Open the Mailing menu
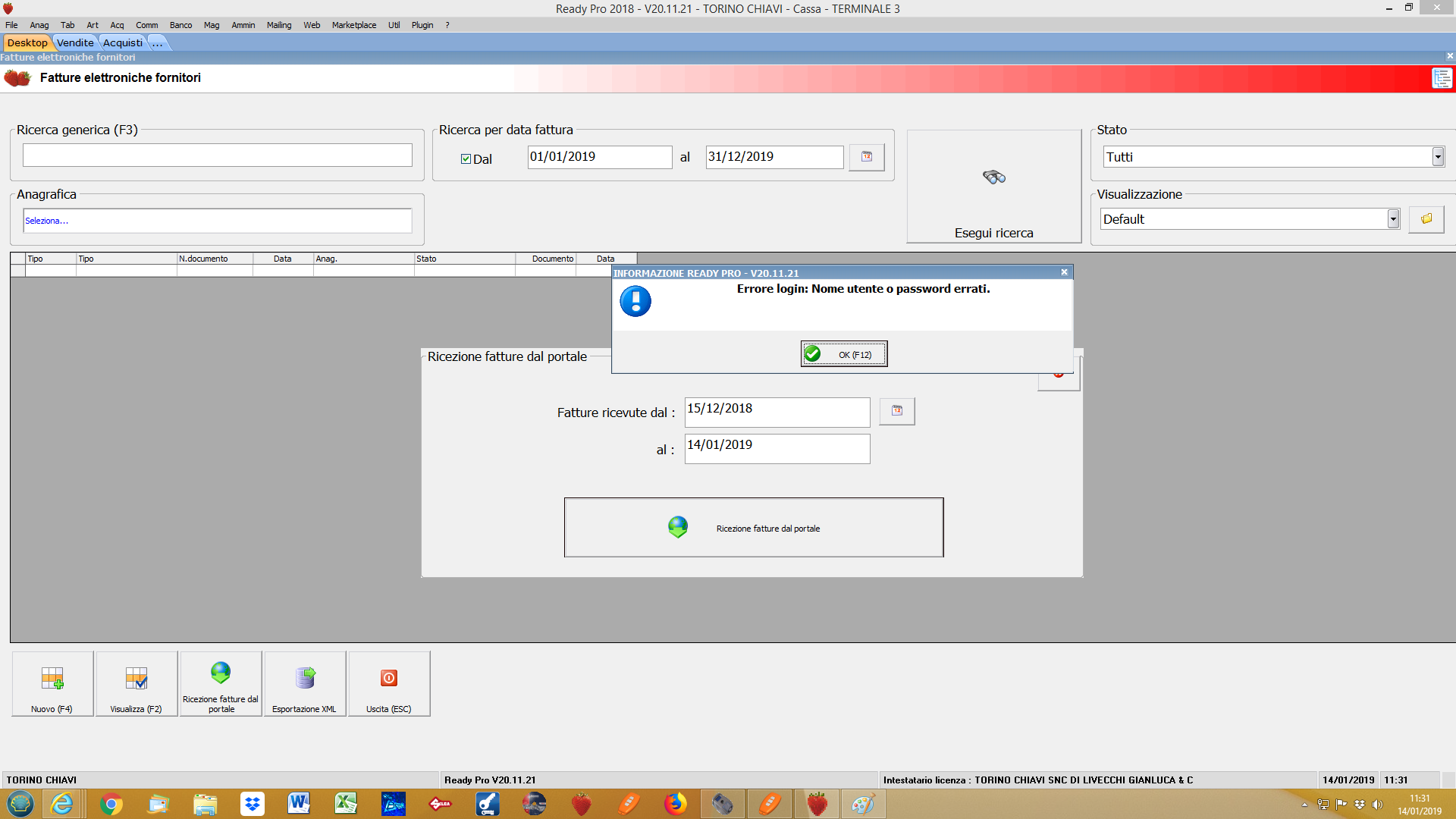 point(279,25)
